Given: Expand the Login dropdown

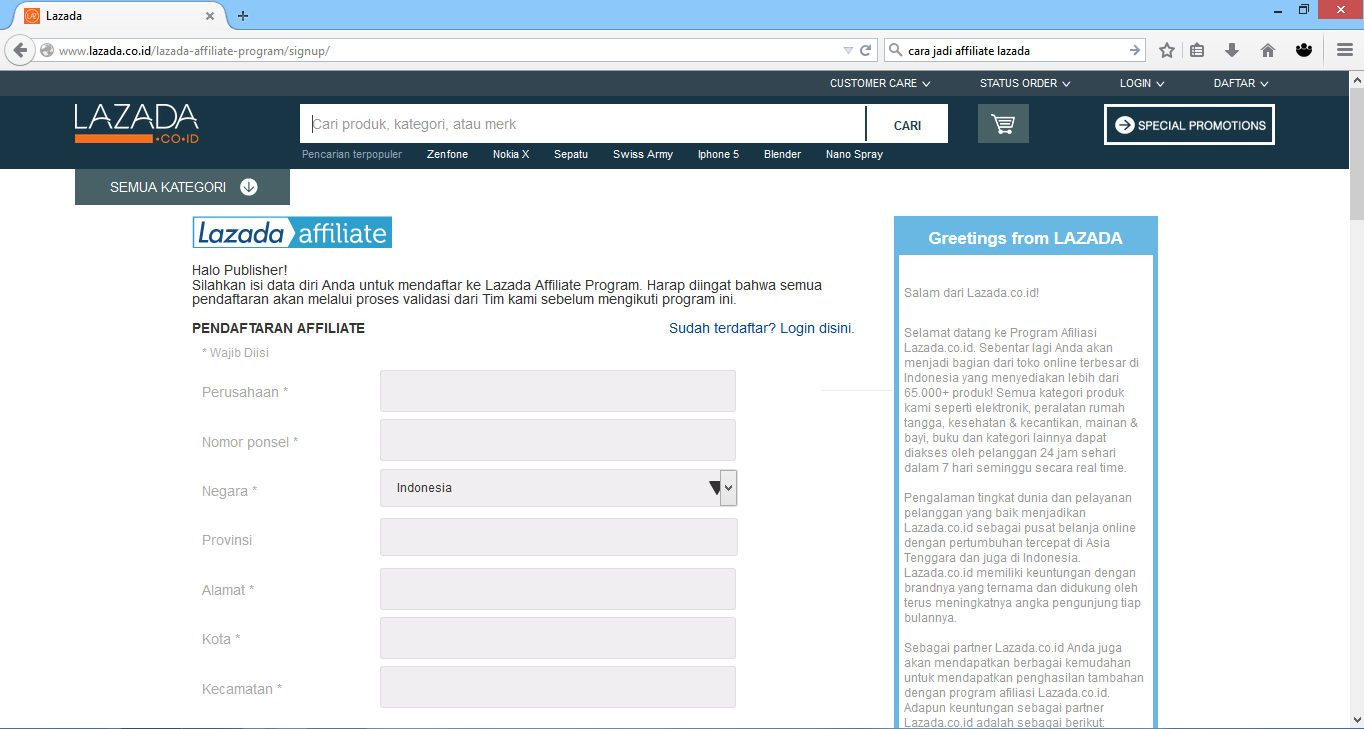Looking at the screenshot, I should coord(1142,83).
